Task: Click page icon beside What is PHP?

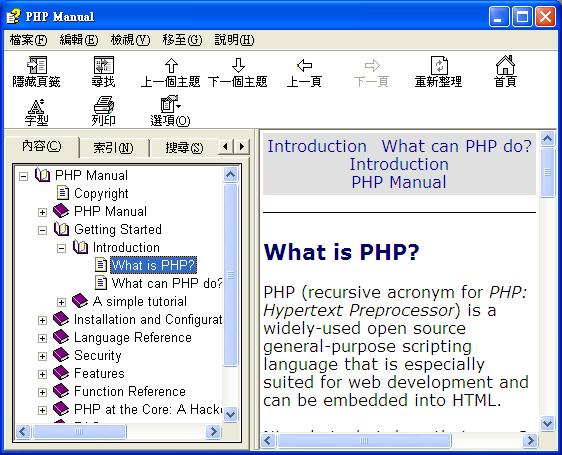Action: point(101,265)
